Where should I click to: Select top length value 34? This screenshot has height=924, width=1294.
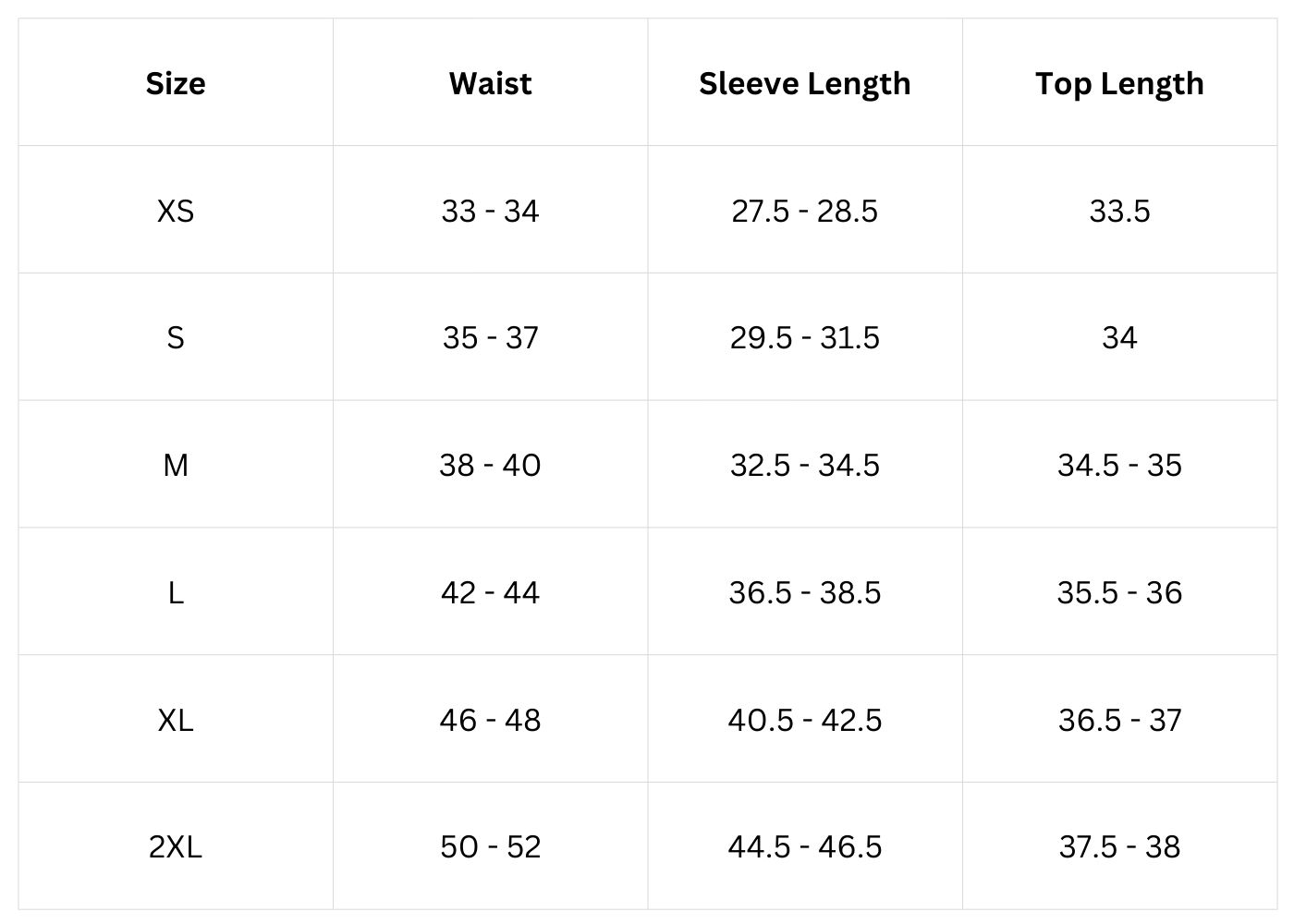pyautogui.click(x=1119, y=338)
